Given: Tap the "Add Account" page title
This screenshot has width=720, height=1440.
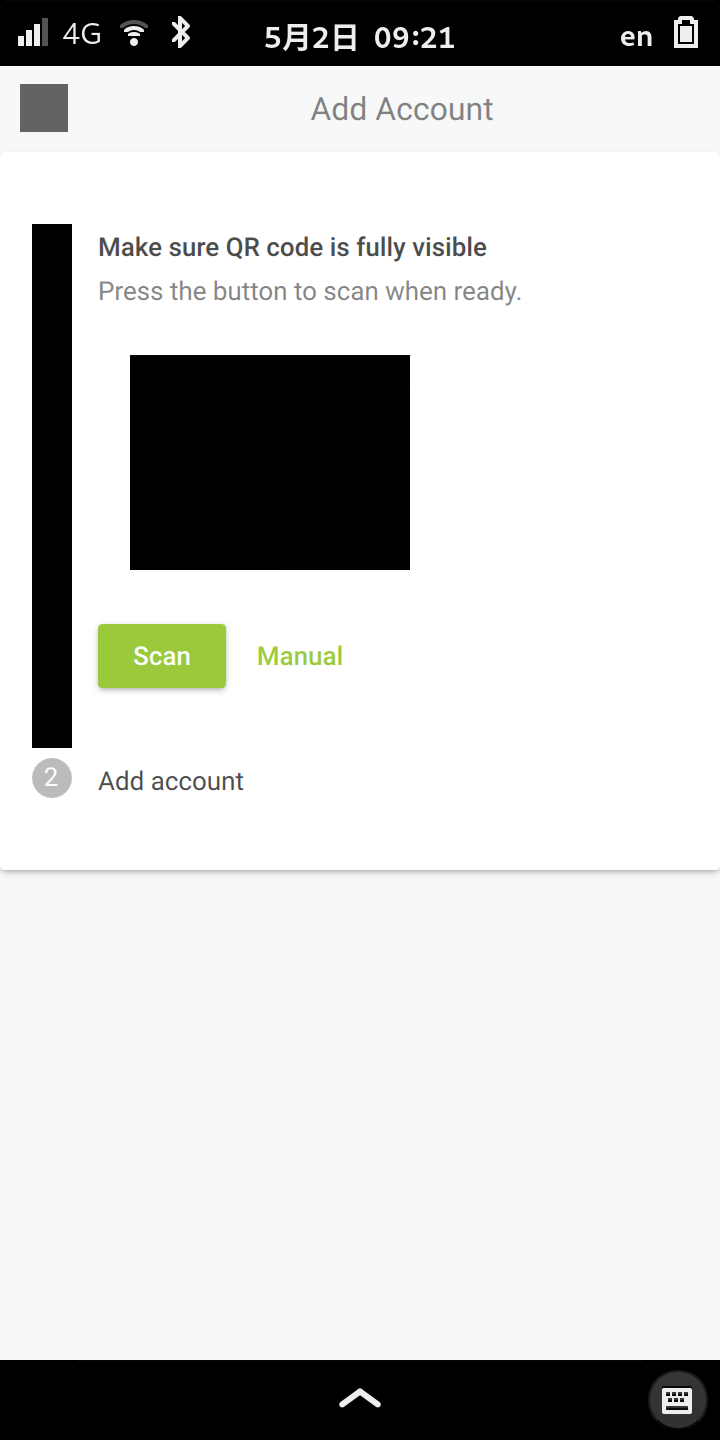Looking at the screenshot, I should 402,108.
